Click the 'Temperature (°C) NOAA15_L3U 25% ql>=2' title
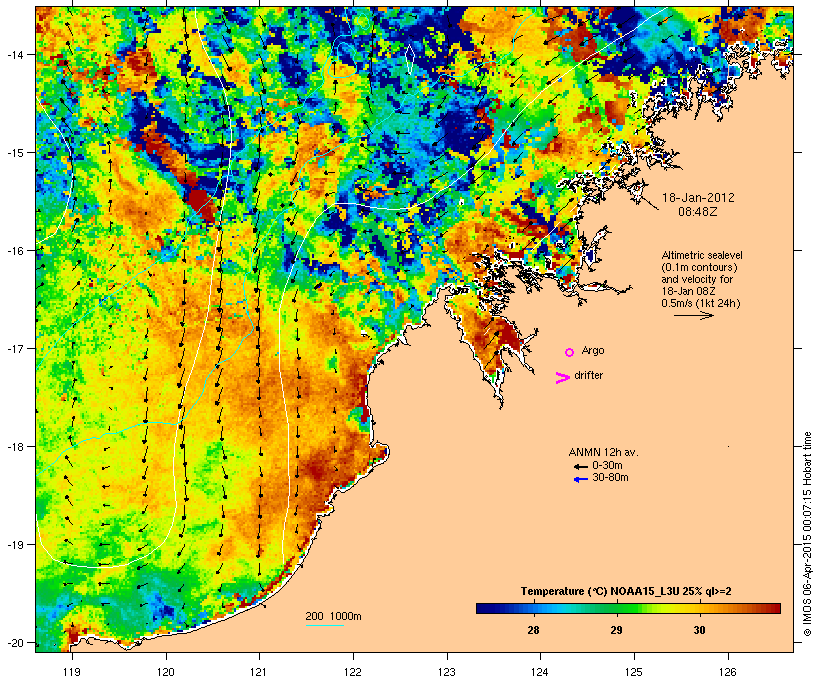The height and width of the screenshot is (680, 820). point(626,591)
